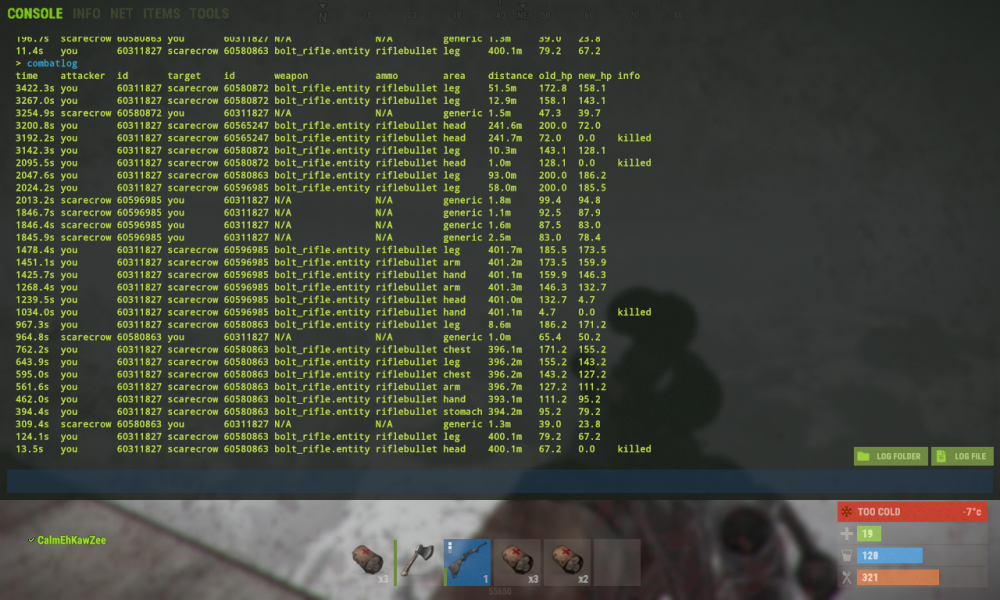Select the CONSOLE tab
The height and width of the screenshot is (600, 1000).
(x=35, y=14)
